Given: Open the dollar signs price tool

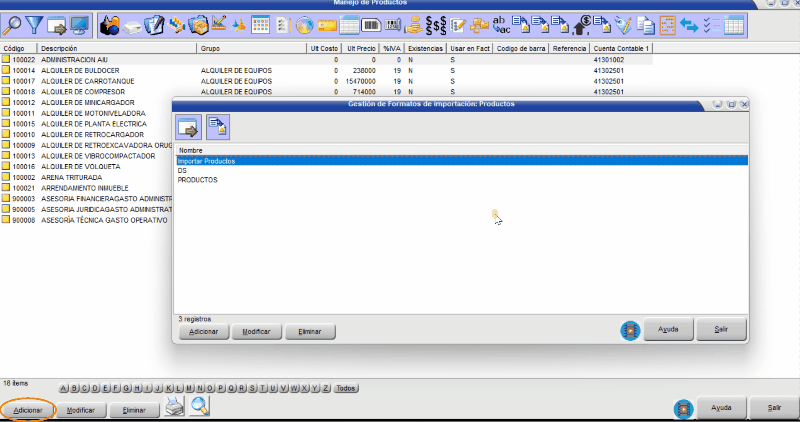Looking at the screenshot, I should (x=436, y=24).
